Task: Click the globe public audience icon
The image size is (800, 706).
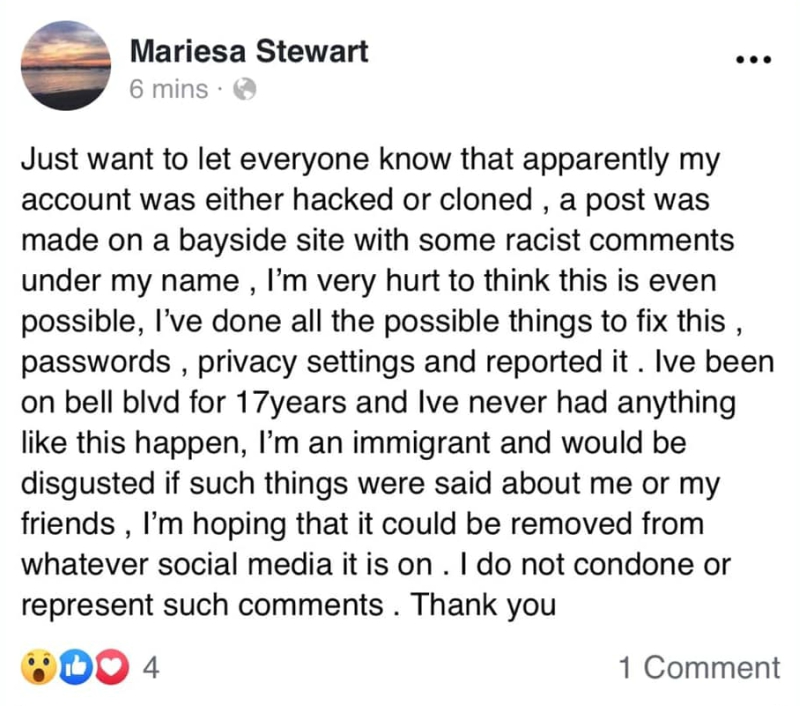Action: tap(244, 89)
